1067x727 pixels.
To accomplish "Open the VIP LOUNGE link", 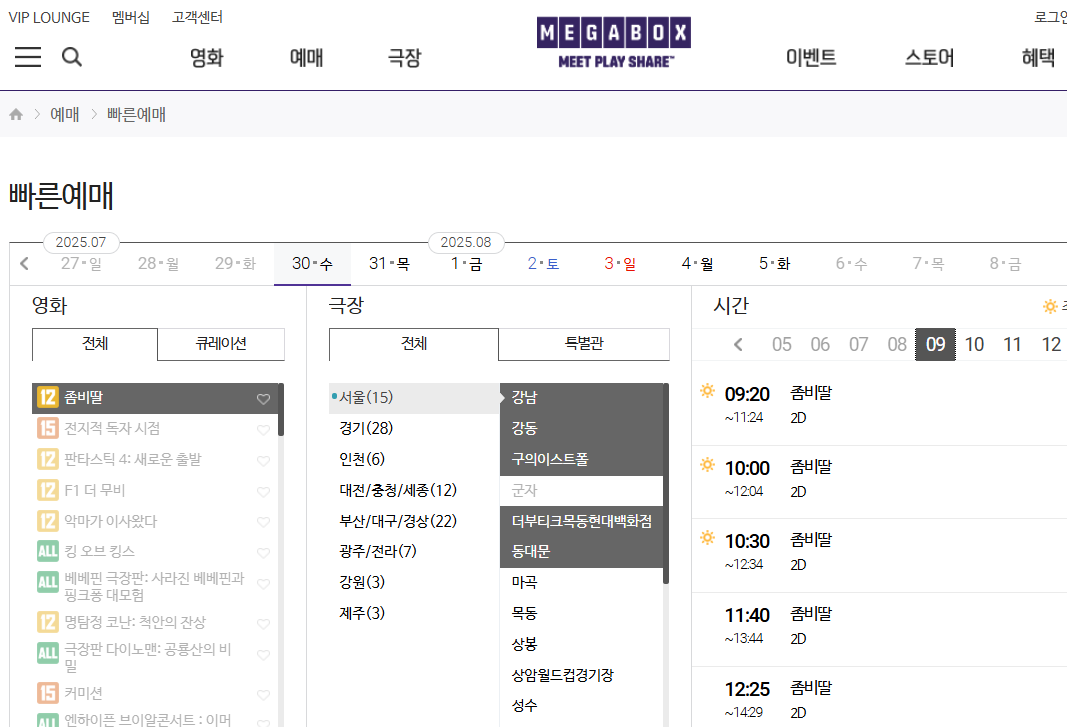I will click(49, 16).
